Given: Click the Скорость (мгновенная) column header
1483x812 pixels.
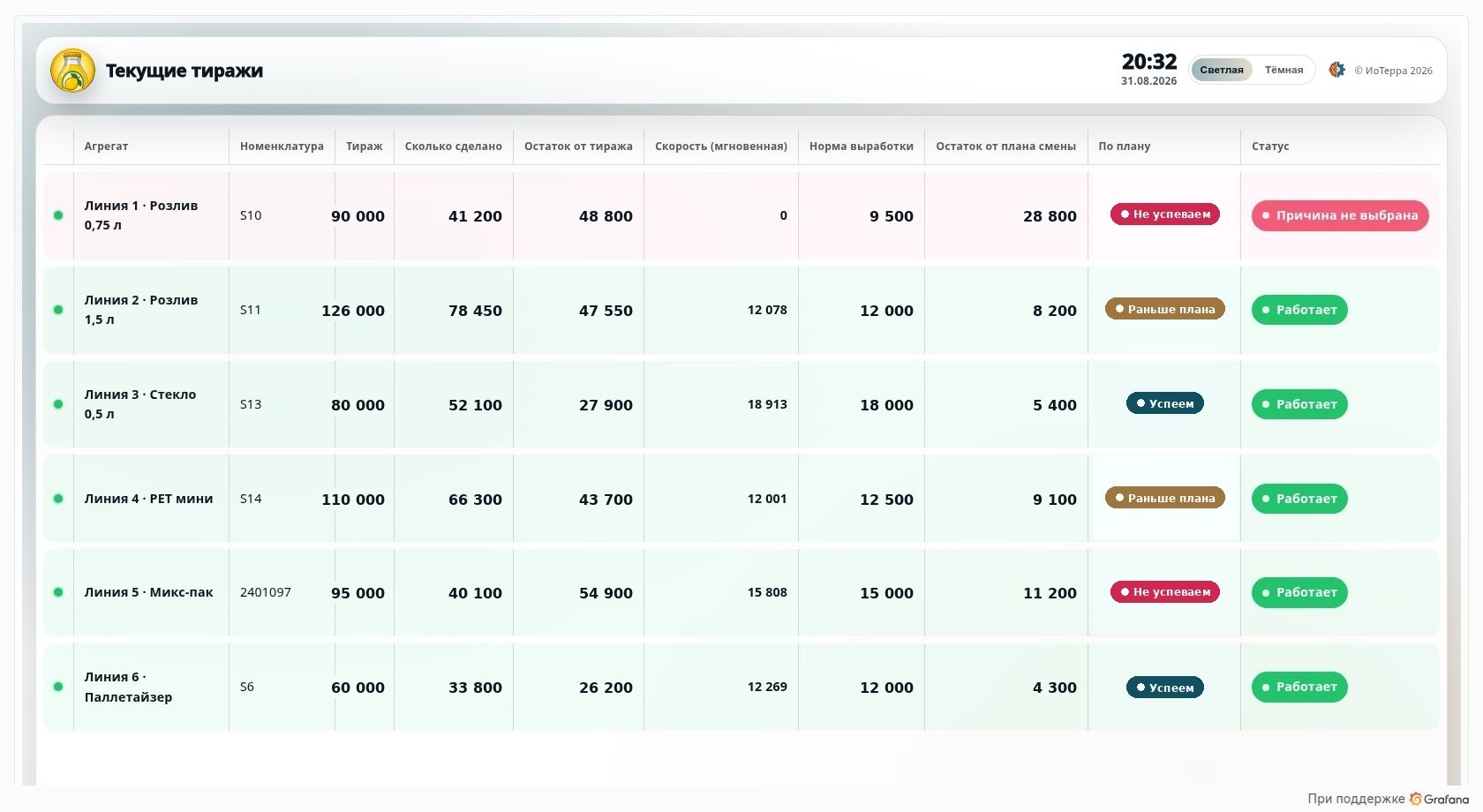Looking at the screenshot, I should [721, 147].
